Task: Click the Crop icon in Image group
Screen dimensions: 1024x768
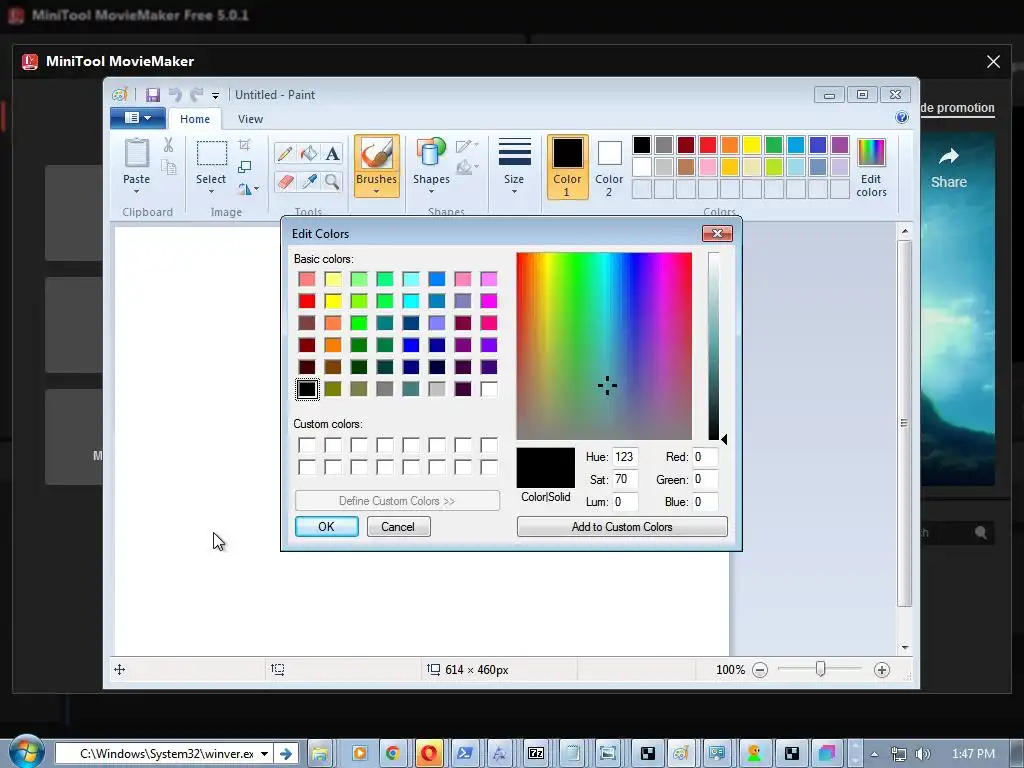Action: [x=244, y=145]
